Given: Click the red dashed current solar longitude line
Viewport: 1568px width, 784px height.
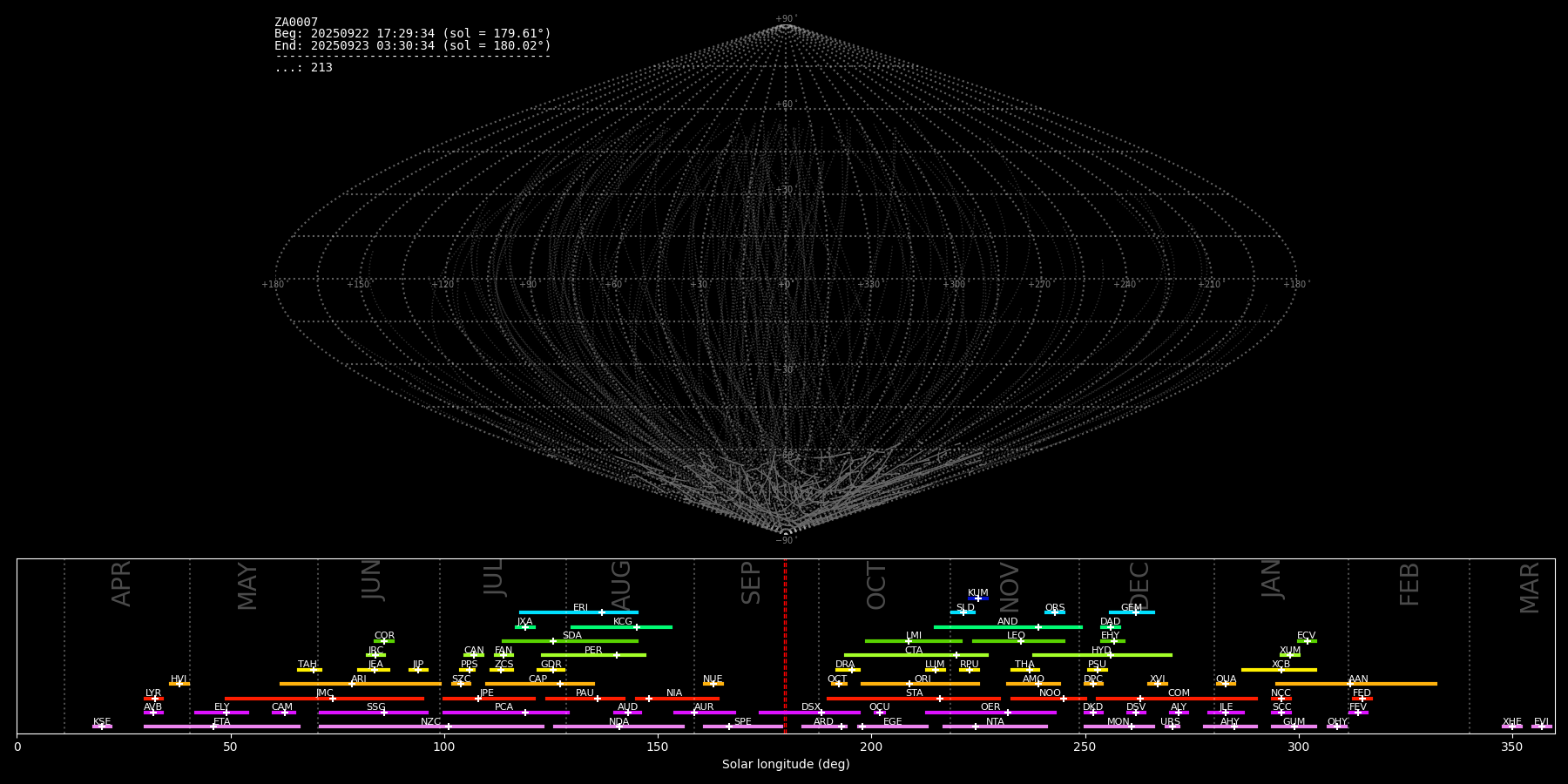Looking at the screenshot, I should click(x=785, y=645).
